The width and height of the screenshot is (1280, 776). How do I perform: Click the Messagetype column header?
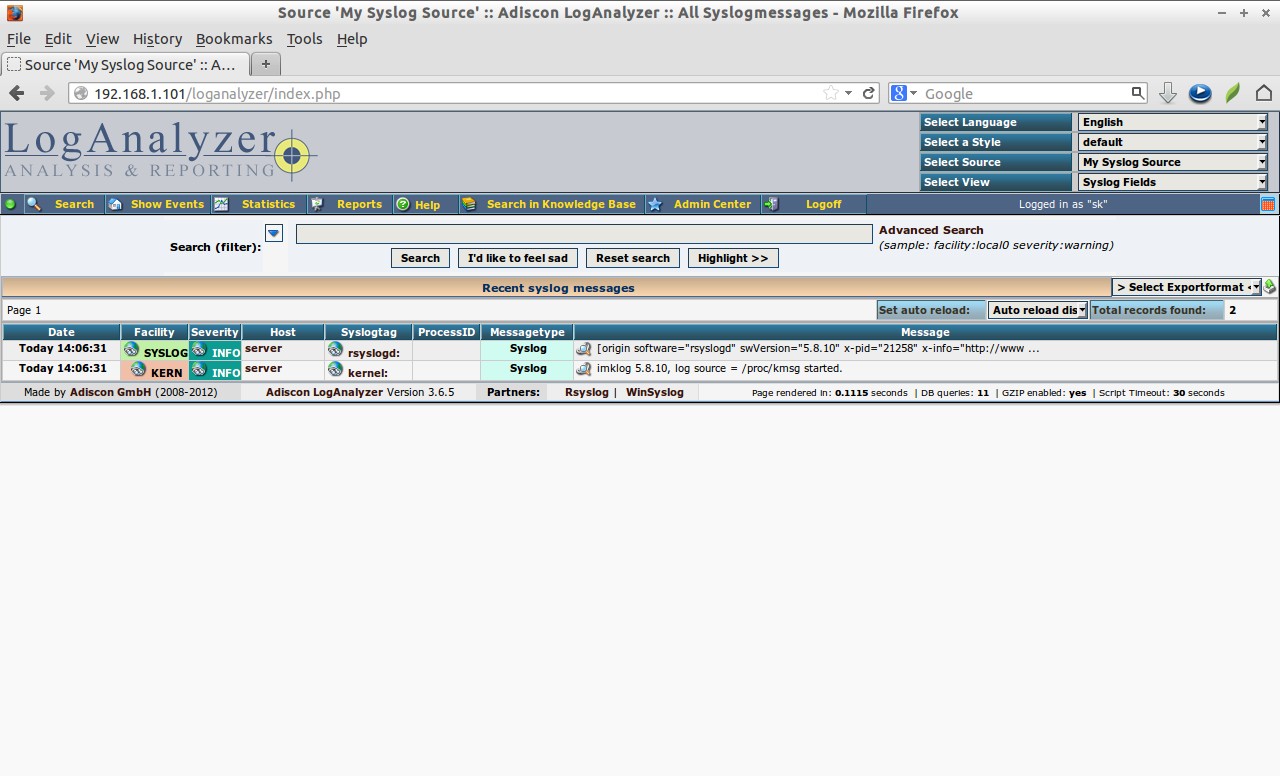click(527, 332)
